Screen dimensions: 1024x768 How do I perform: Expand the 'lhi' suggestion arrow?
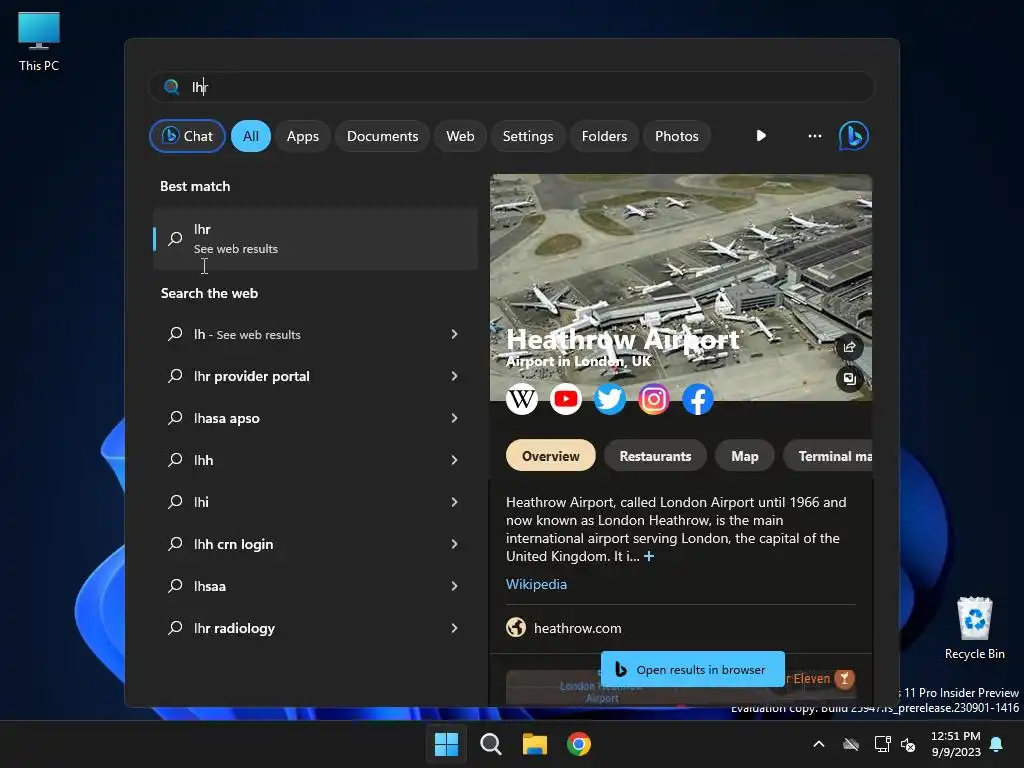455,502
